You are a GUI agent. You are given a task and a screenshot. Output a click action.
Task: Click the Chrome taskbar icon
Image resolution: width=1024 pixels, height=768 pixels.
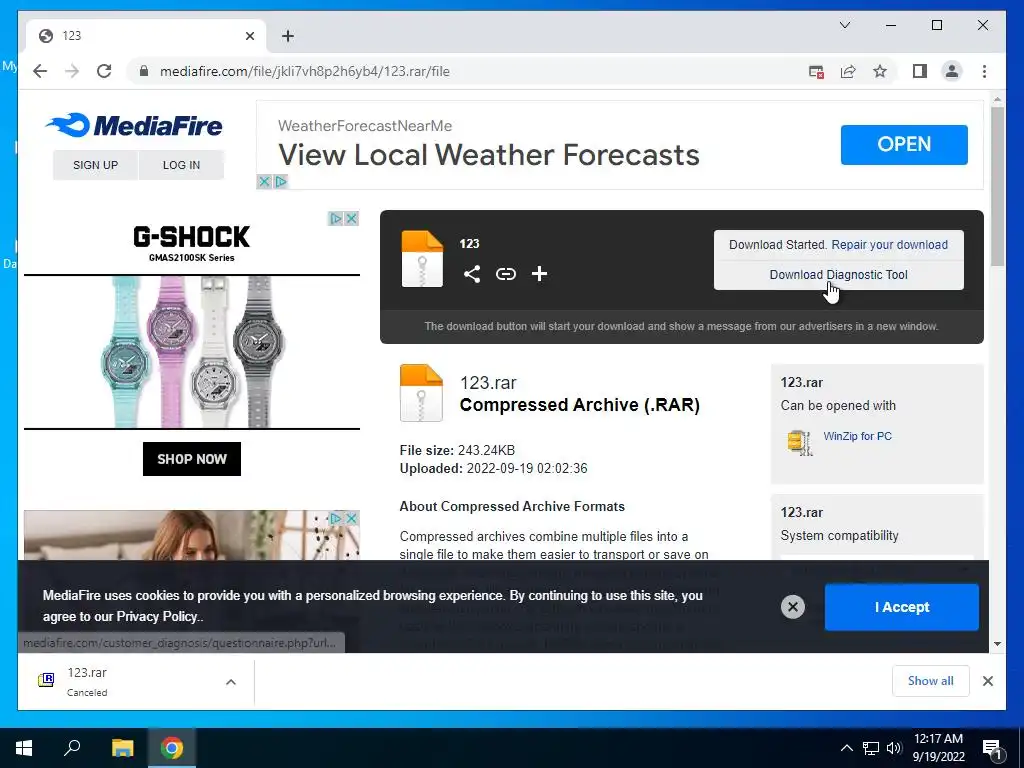click(x=172, y=748)
